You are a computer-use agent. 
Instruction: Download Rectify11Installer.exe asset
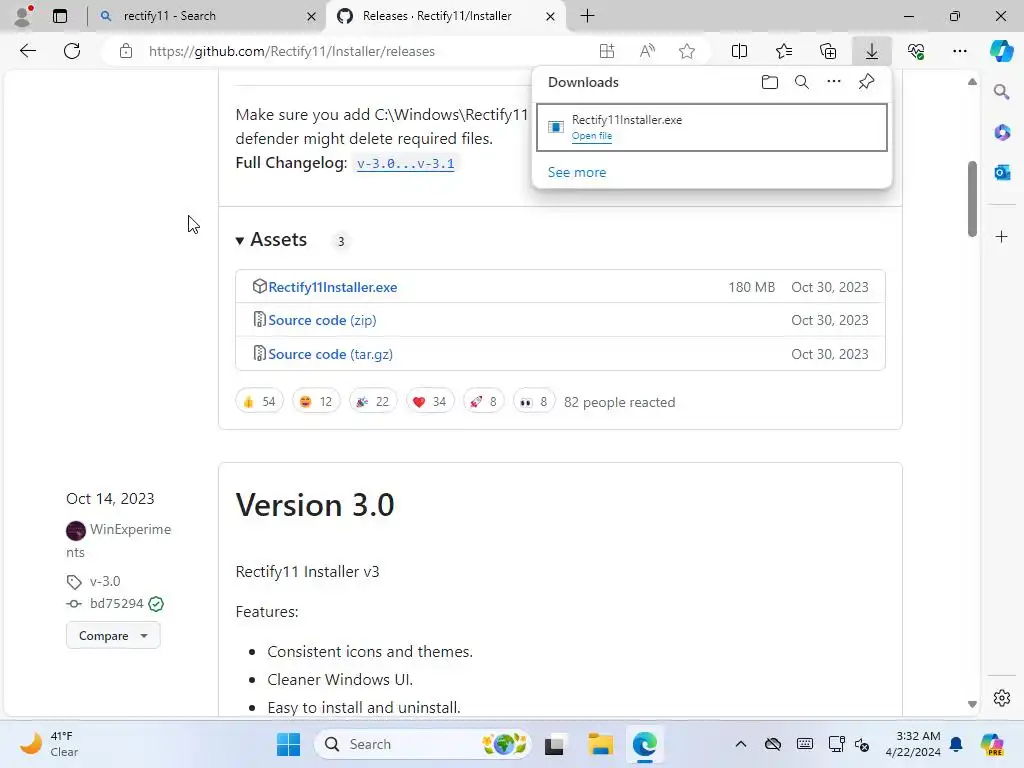click(x=332, y=287)
